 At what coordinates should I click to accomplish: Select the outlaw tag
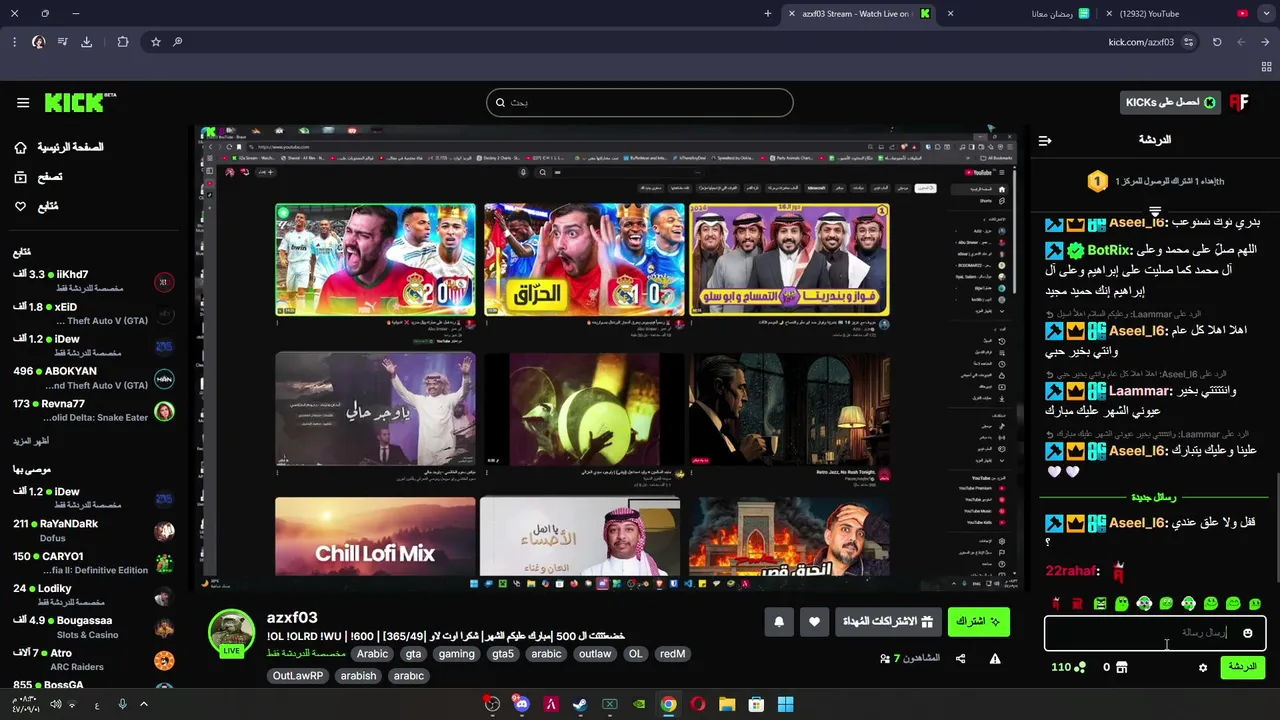coord(595,654)
